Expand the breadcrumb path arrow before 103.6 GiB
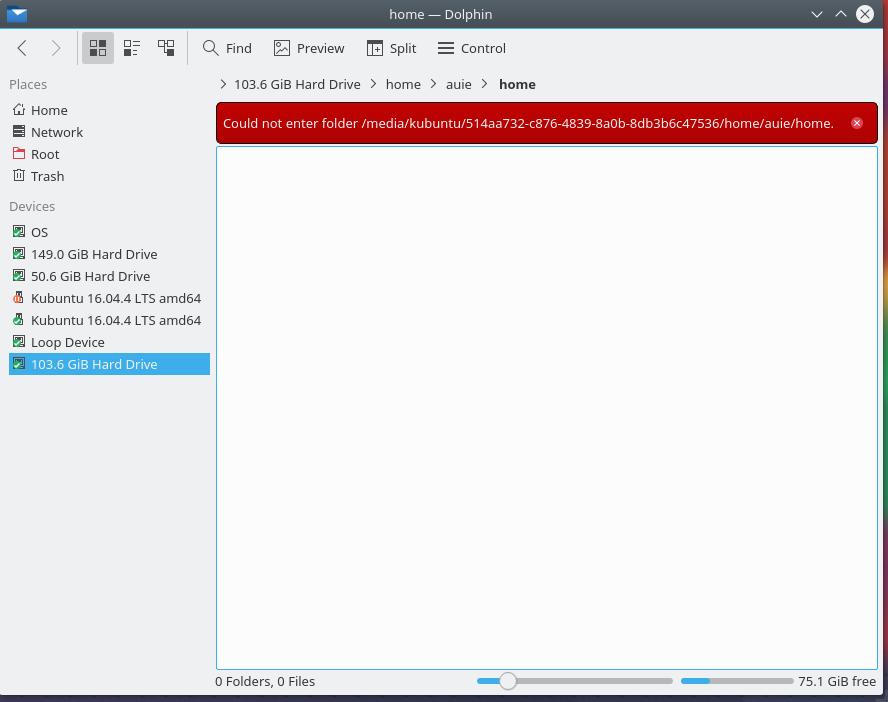 tap(223, 84)
